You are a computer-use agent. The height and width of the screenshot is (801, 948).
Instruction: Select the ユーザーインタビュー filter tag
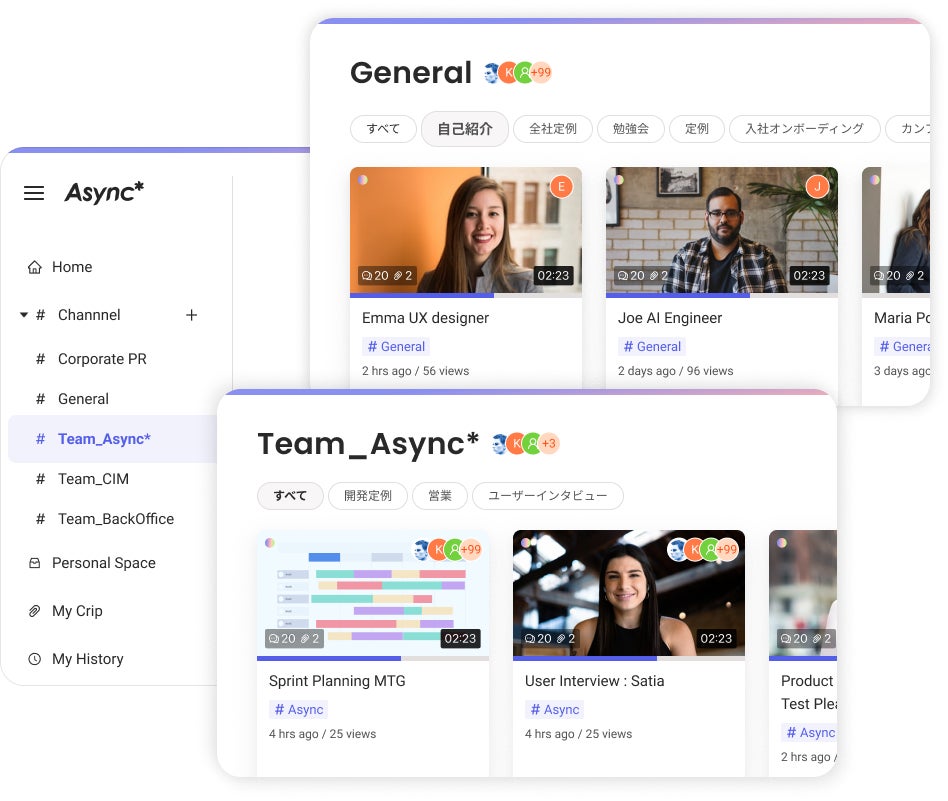(547, 496)
